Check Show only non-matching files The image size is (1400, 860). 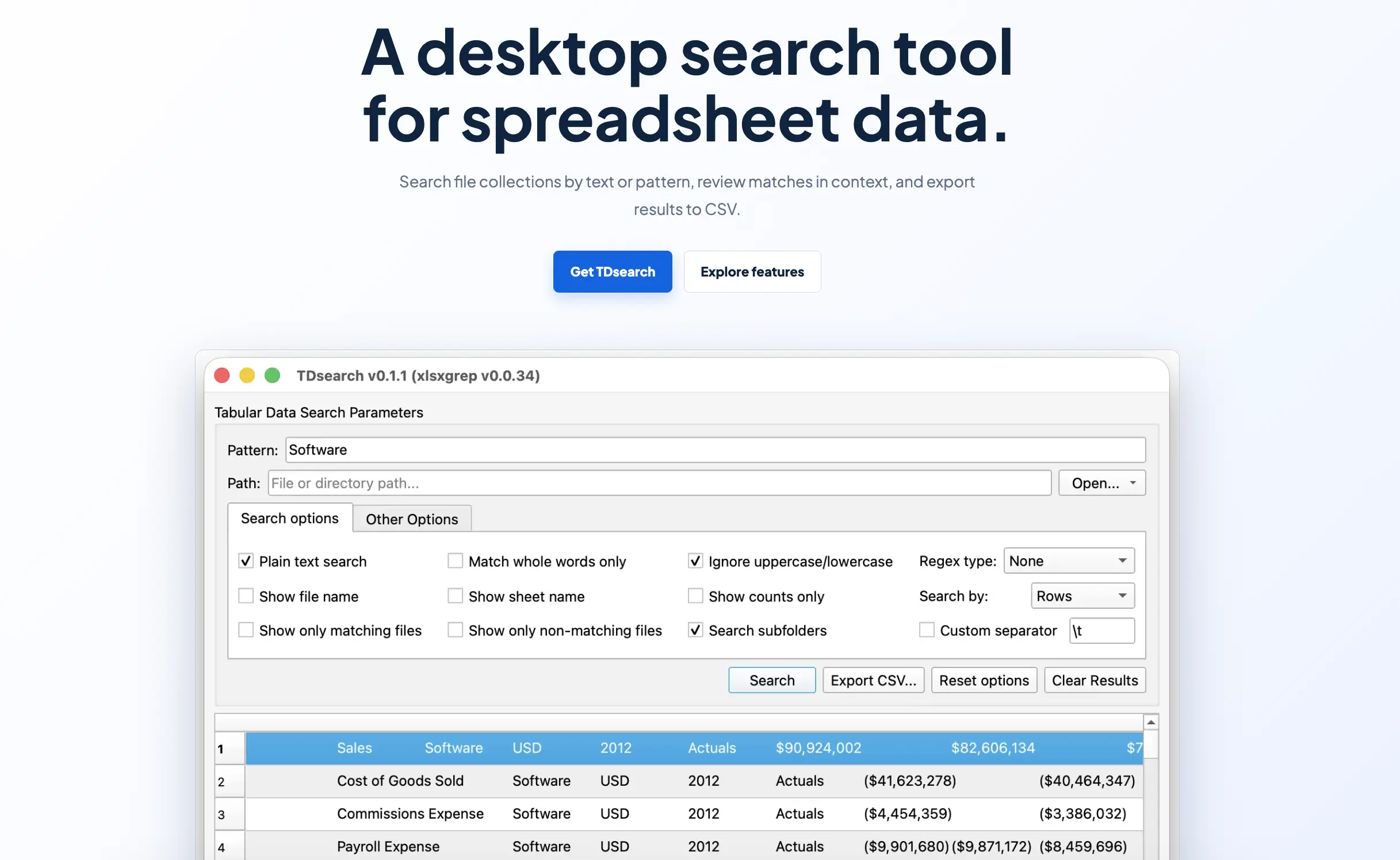click(455, 630)
